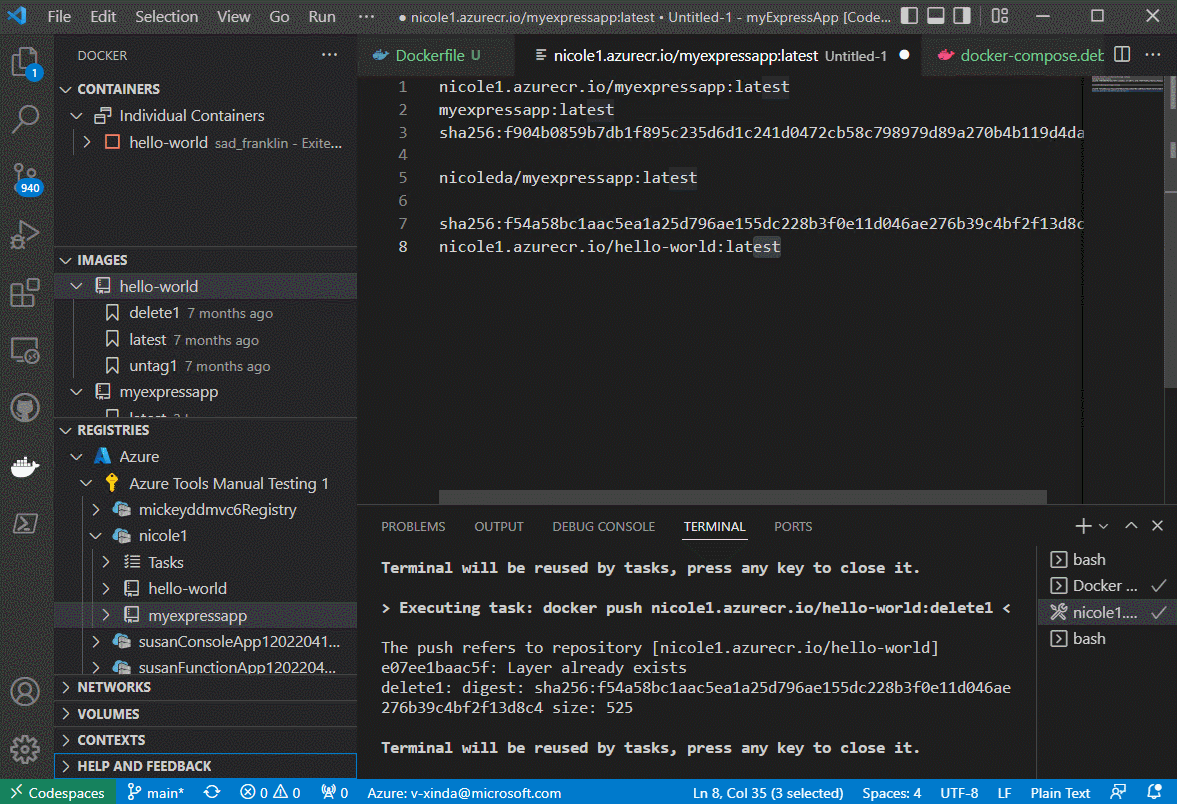This screenshot has height=804, width=1177.
Task: Toggle panel layout icon in title bar
Action: (x=935, y=16)
